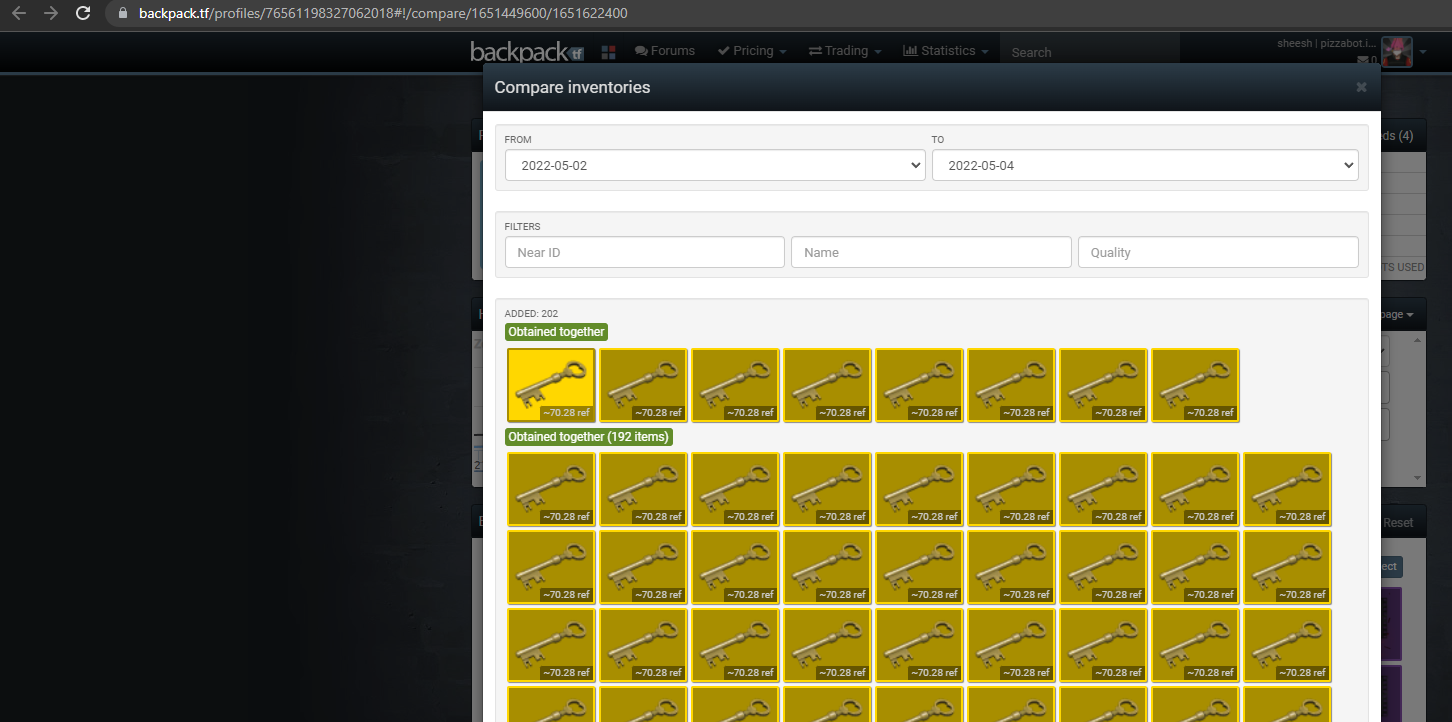Go back with the browser back arrow
1452x722 pixels.
click(19, 14)
